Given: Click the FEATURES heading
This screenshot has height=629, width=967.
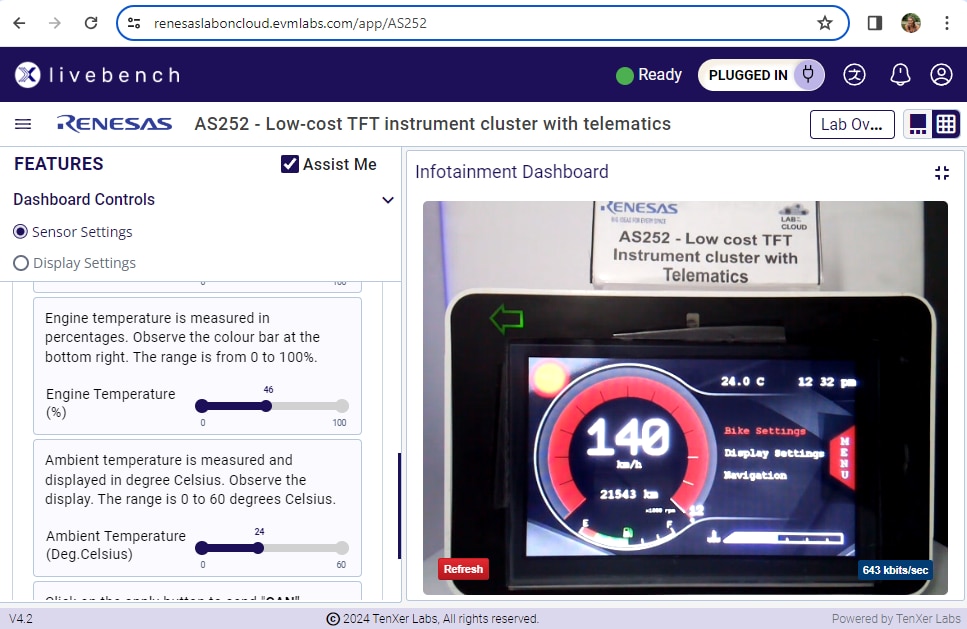Looking at the screenshot, I should pos(59,164).
